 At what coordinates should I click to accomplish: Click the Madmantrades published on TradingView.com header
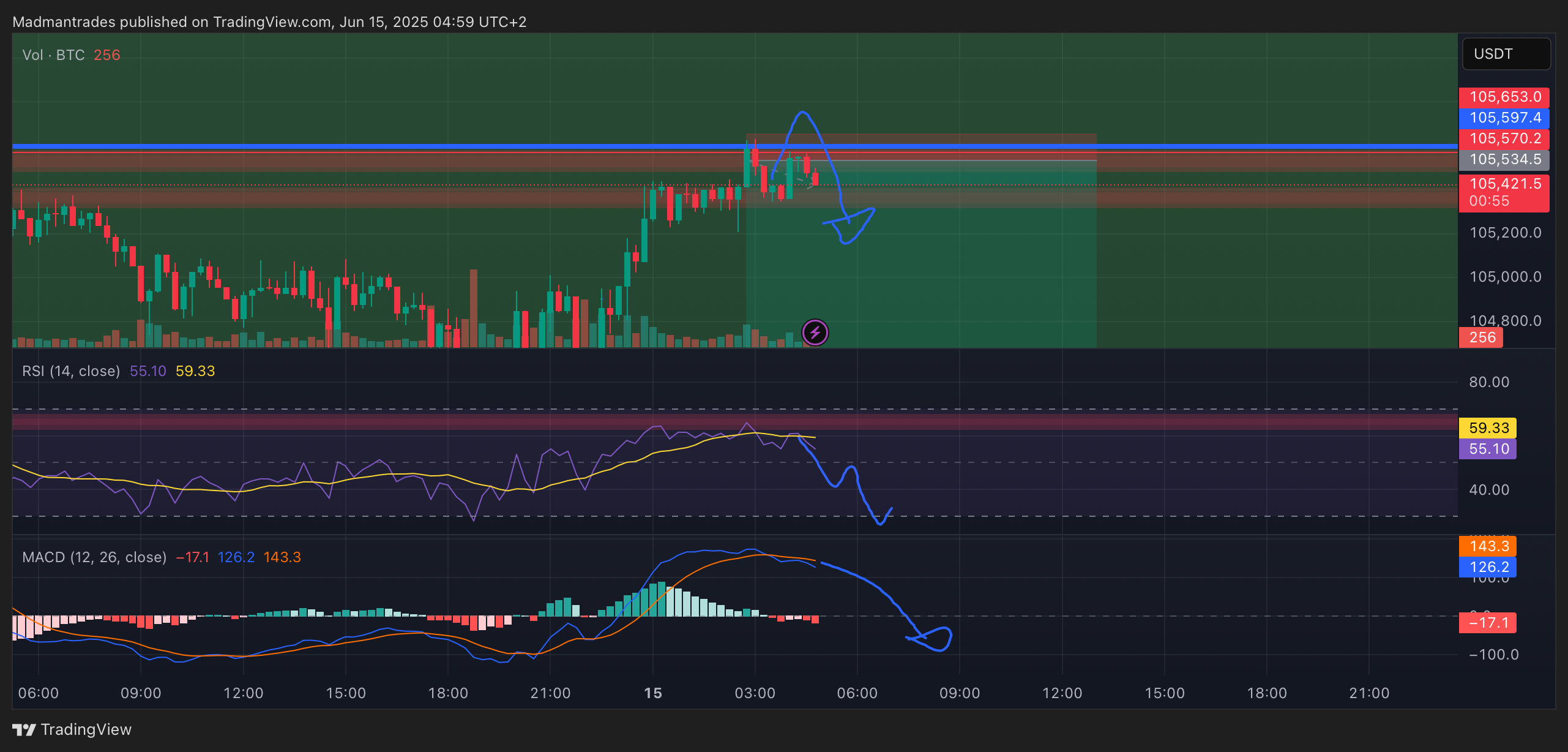click(269, 22)
